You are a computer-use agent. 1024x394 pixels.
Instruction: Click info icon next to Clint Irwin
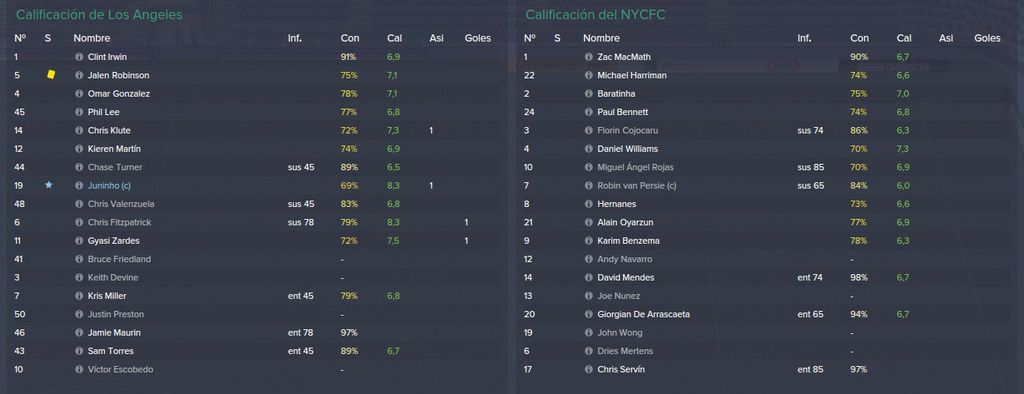(x=79, y=57)
